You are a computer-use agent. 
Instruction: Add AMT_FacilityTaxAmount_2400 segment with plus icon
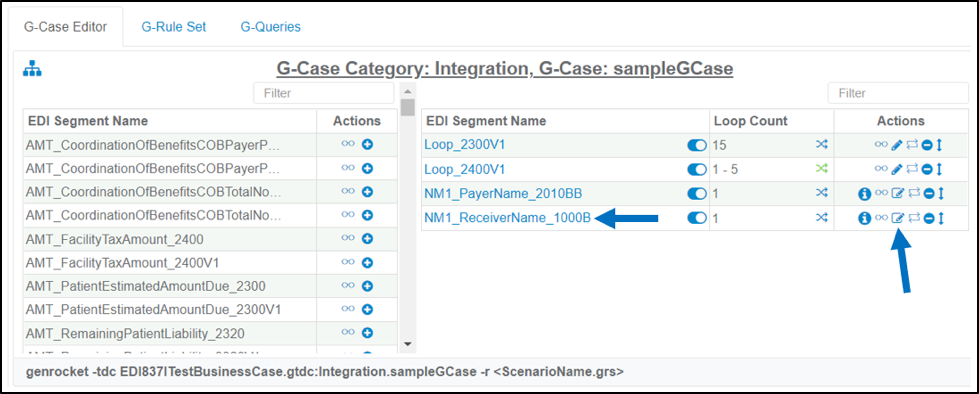click(x=367, y=239)
